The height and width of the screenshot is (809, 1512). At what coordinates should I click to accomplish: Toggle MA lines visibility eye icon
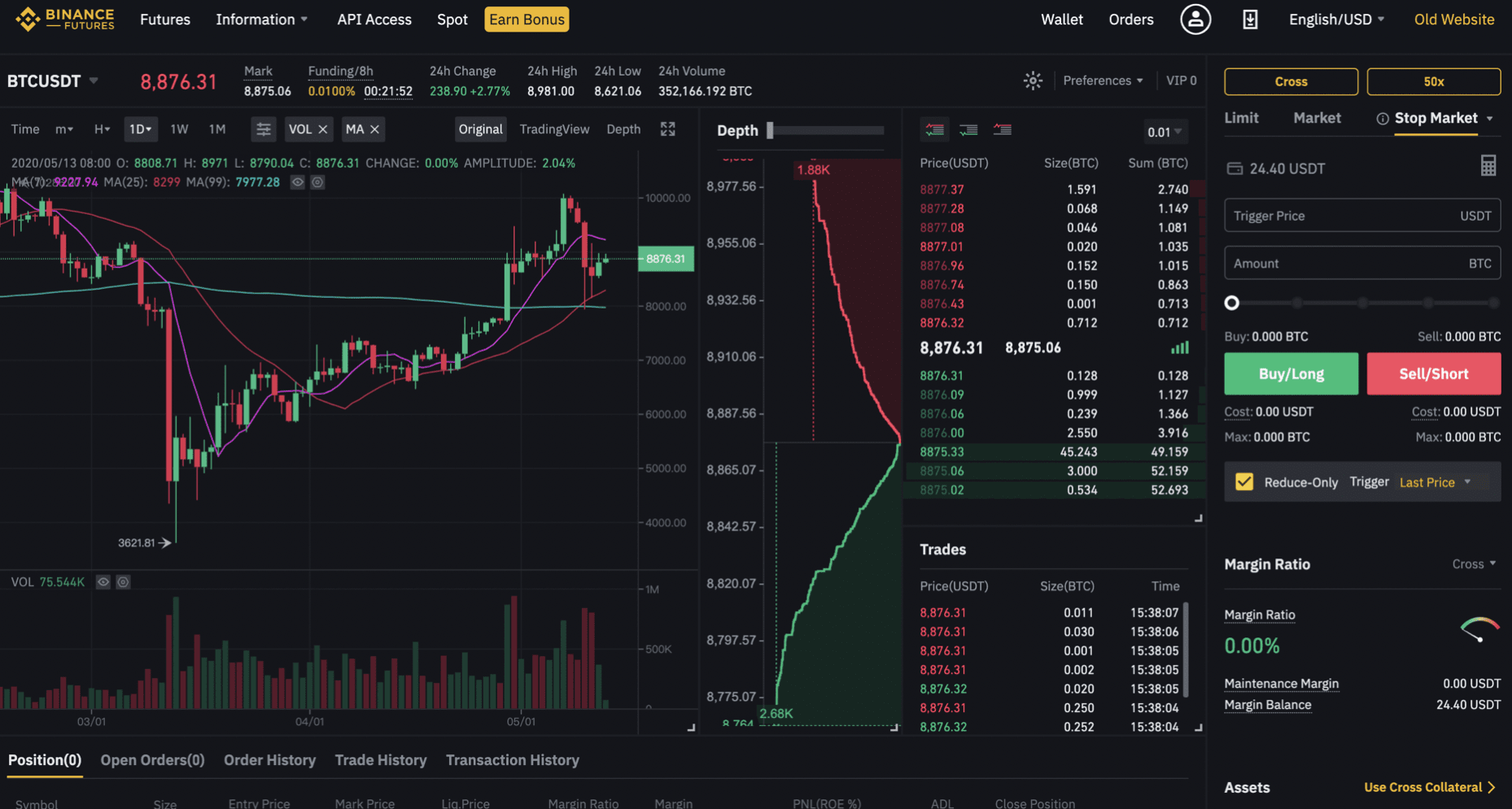tap(298, 182)
